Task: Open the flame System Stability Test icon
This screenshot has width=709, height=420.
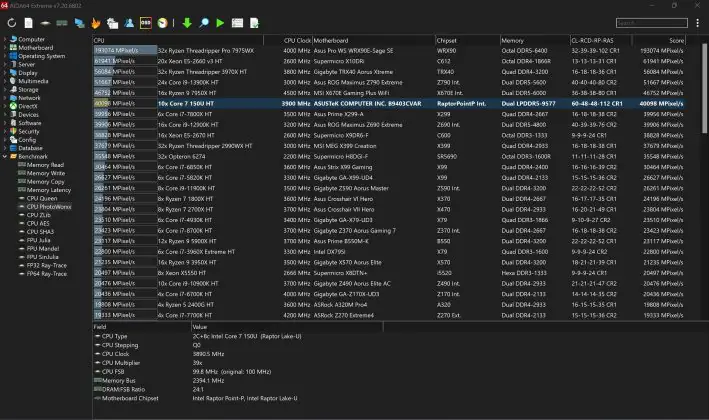Action: 96,23
